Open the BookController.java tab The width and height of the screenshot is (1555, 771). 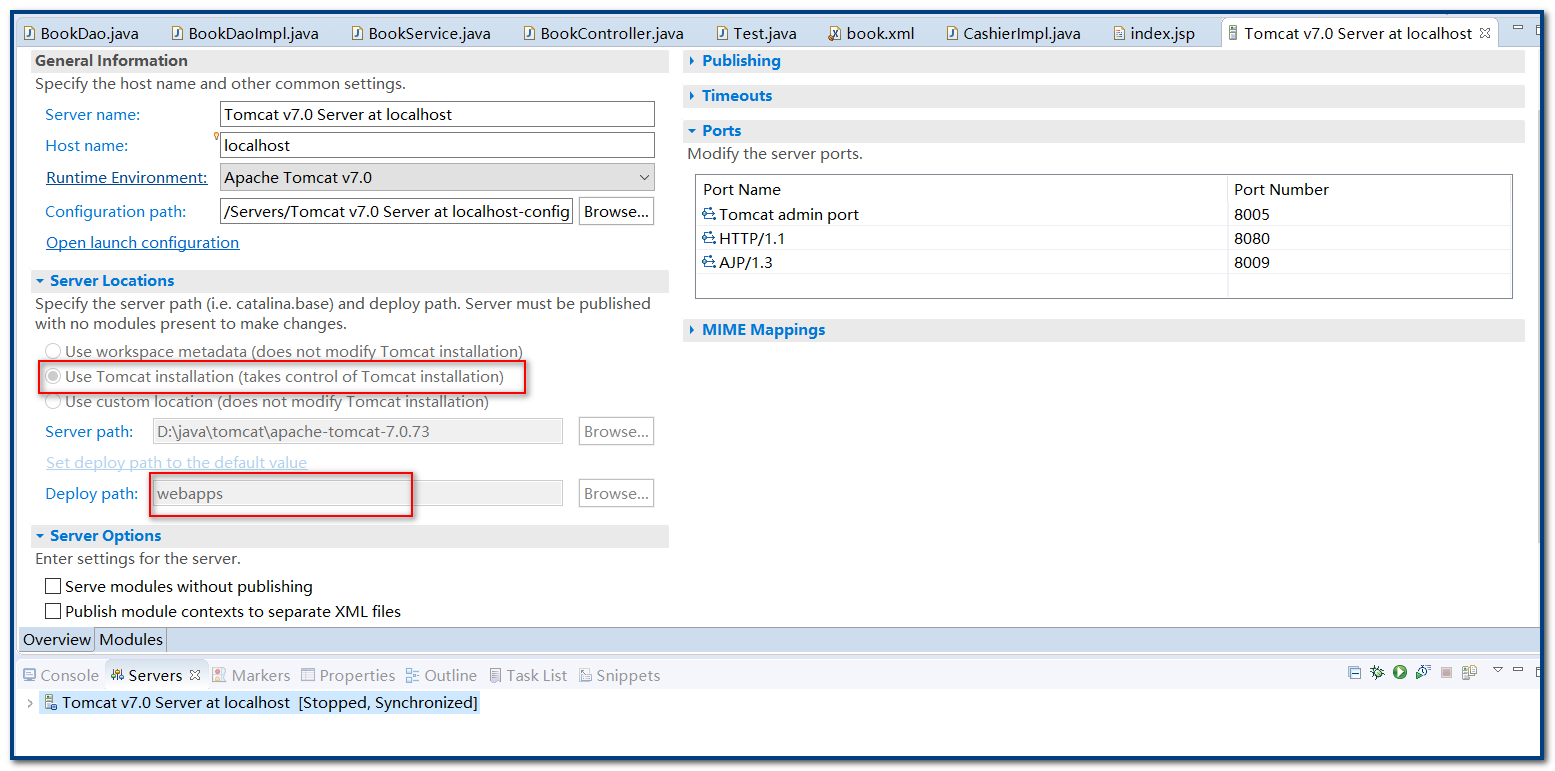click(603, 33)
